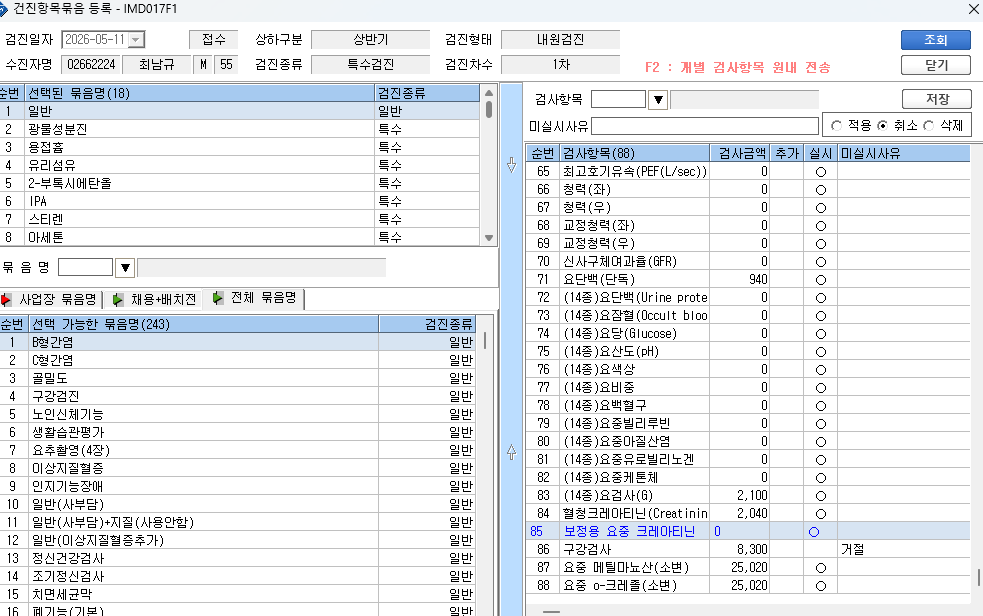Click the 미실시사유 input field

(x=705, y=126)
